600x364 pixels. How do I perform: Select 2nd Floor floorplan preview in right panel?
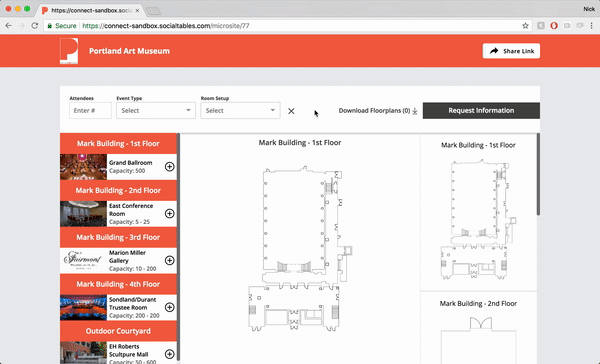[x=478, y=340]
